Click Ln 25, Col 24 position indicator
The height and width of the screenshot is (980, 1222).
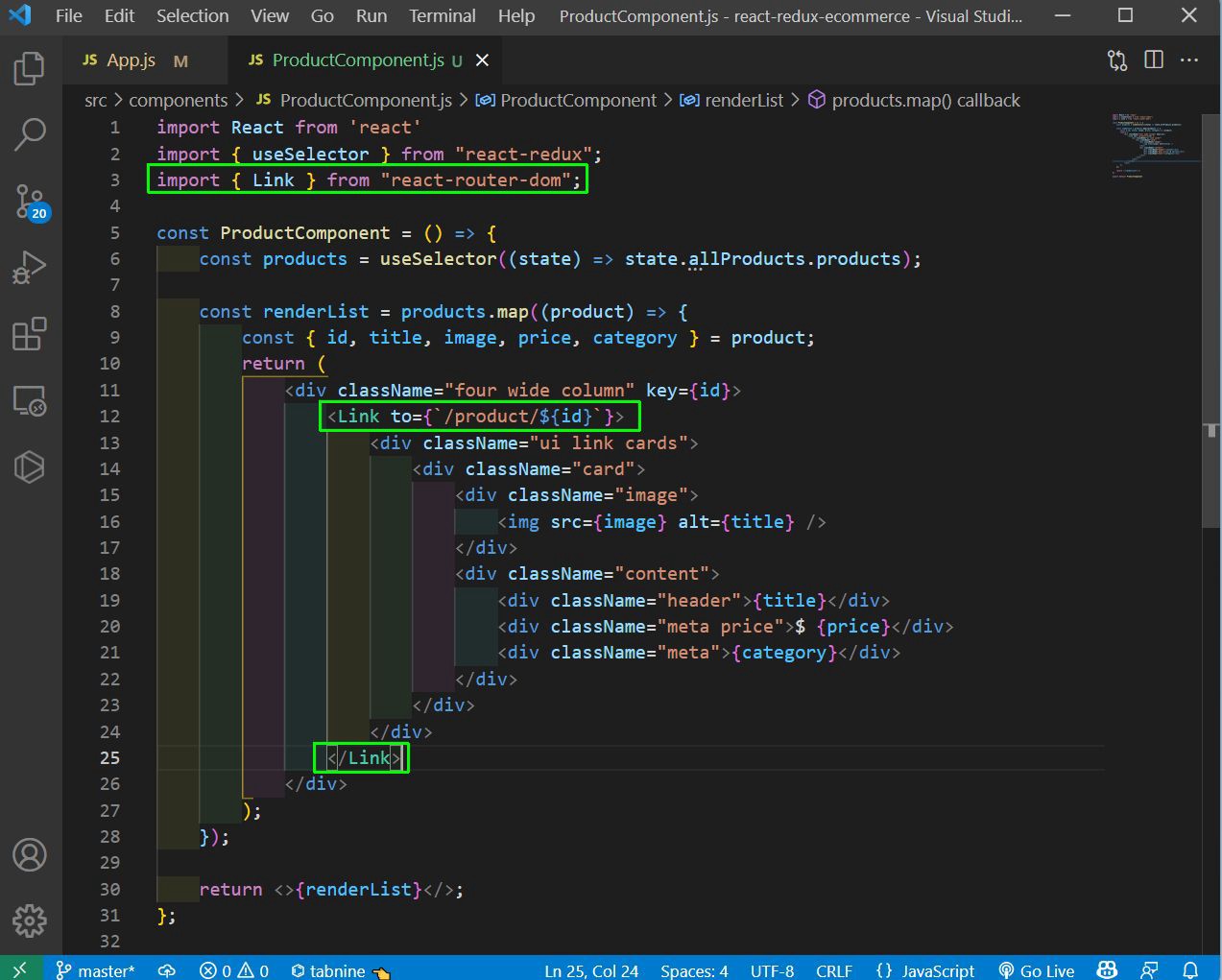tap(591, 970)
